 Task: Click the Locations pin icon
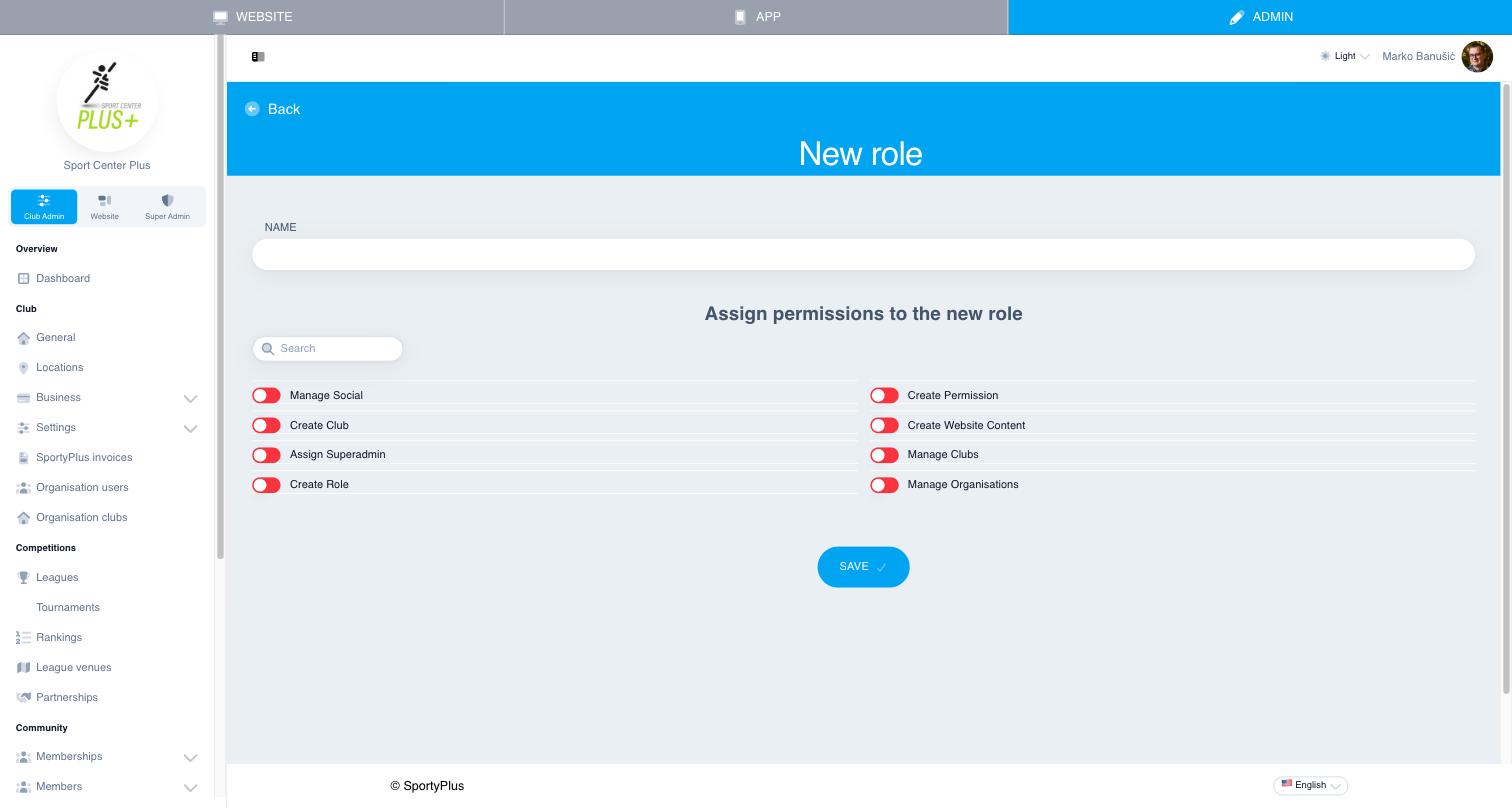[x=24, y=368]
